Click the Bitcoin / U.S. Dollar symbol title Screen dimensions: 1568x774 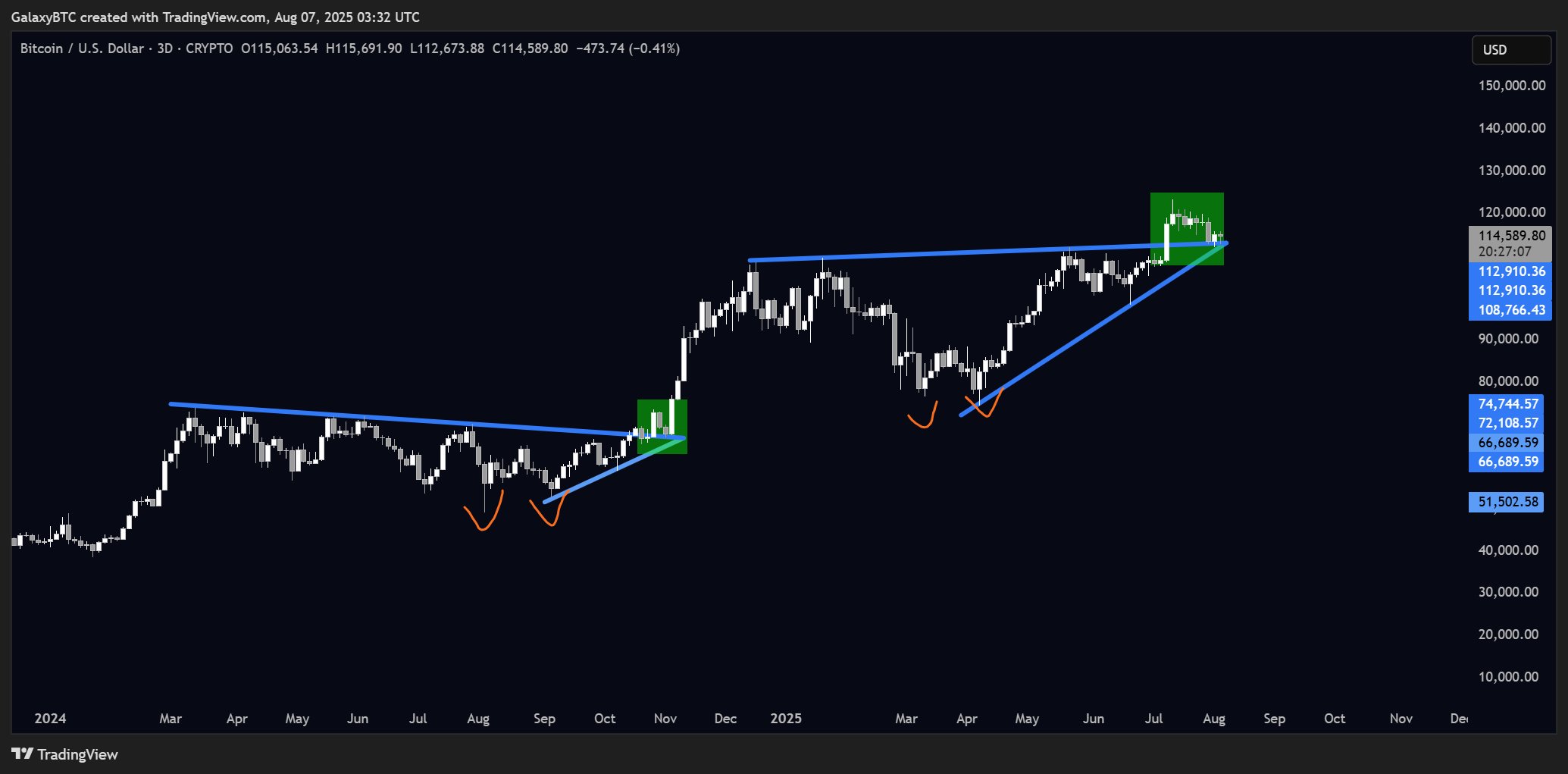82,49
